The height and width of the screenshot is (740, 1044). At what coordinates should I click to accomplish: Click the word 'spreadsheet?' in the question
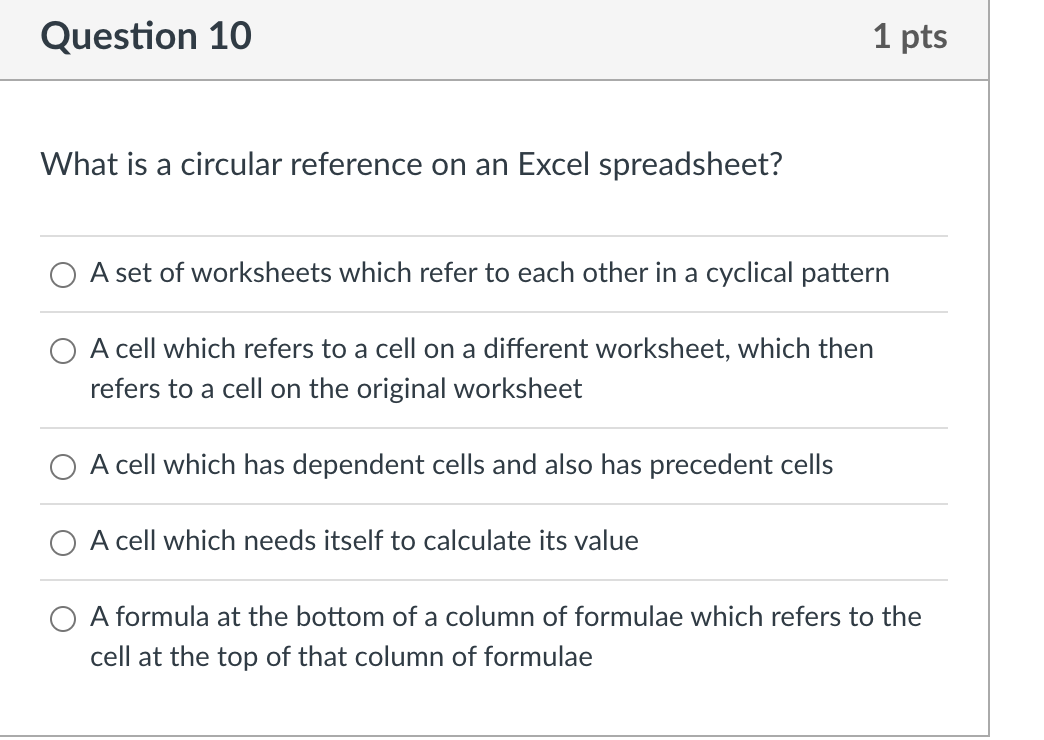[x=690, y=166]
